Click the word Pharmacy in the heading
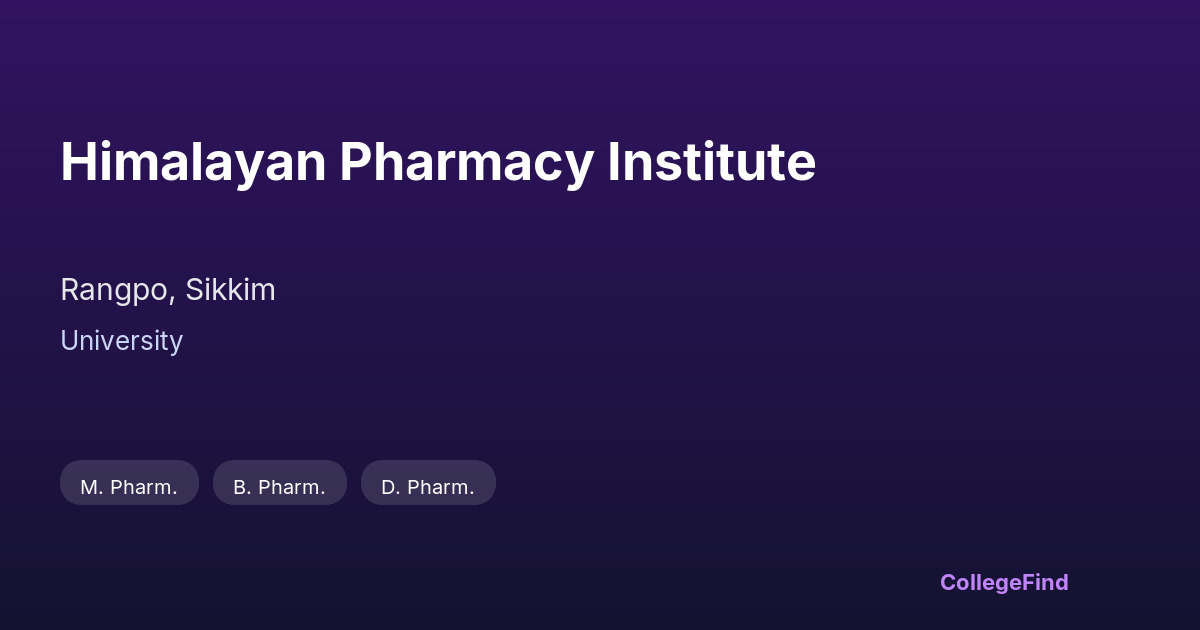Viewport: 1200px width, 630px height. [466, 162]
